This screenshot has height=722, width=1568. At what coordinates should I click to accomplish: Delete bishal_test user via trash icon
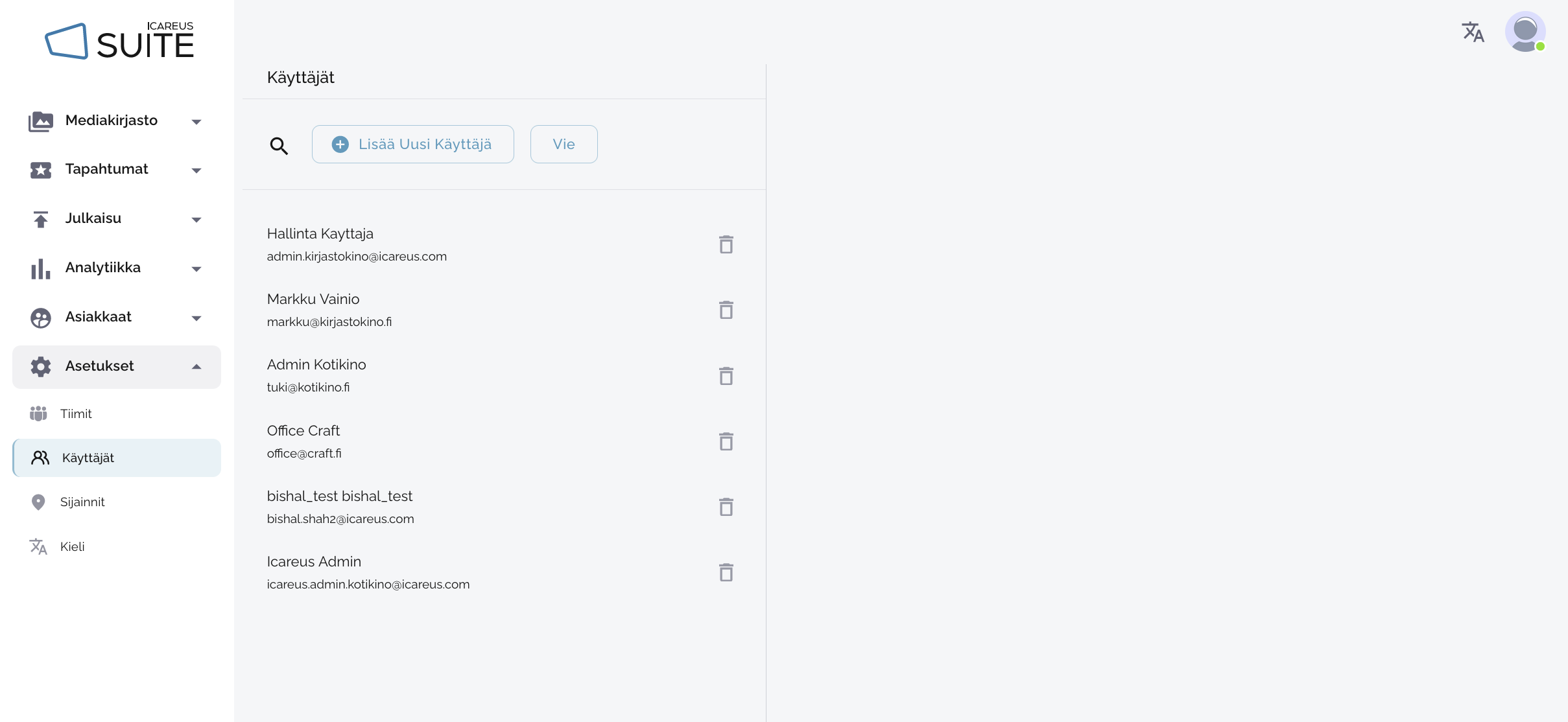[x=726, y=507]
